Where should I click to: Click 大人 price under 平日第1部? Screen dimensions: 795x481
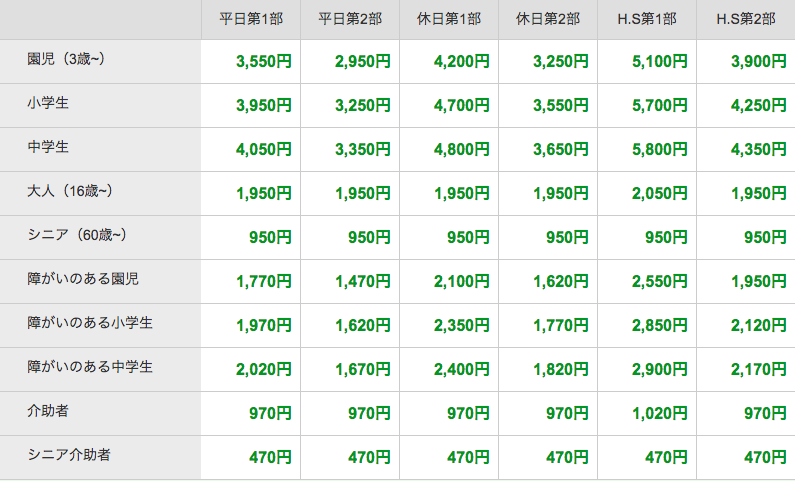[264, 194]
